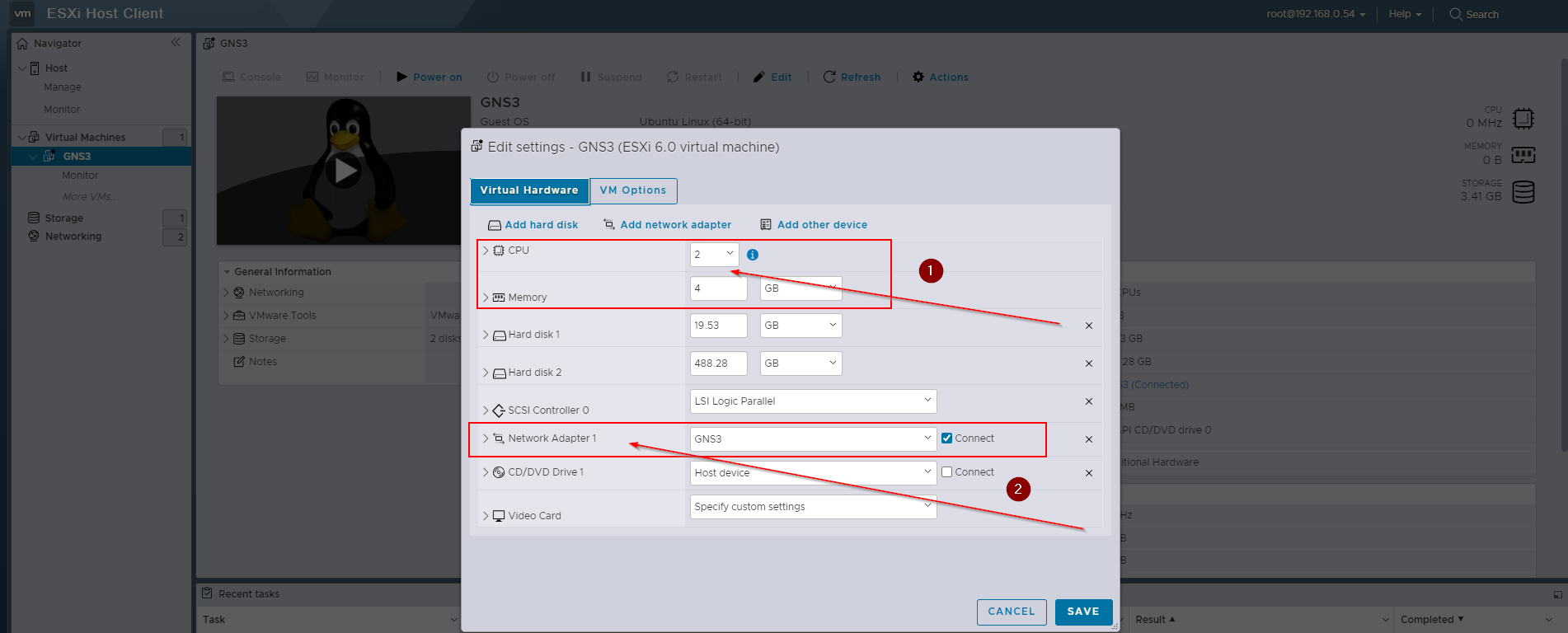
Task: Remove Hard disk 1 with X icon
Action: click(1088, 326)
